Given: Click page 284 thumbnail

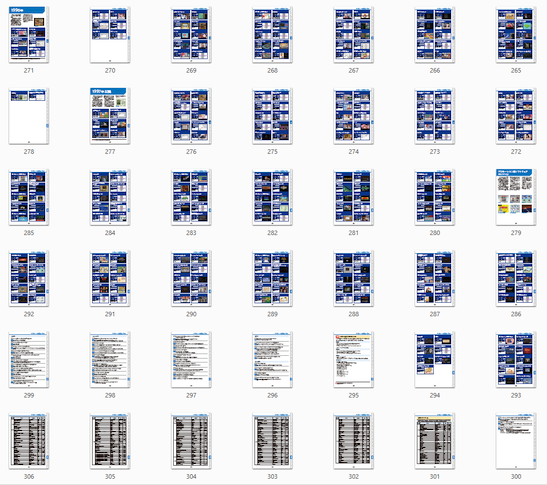Looking at the screenshot, I should 110,197.
